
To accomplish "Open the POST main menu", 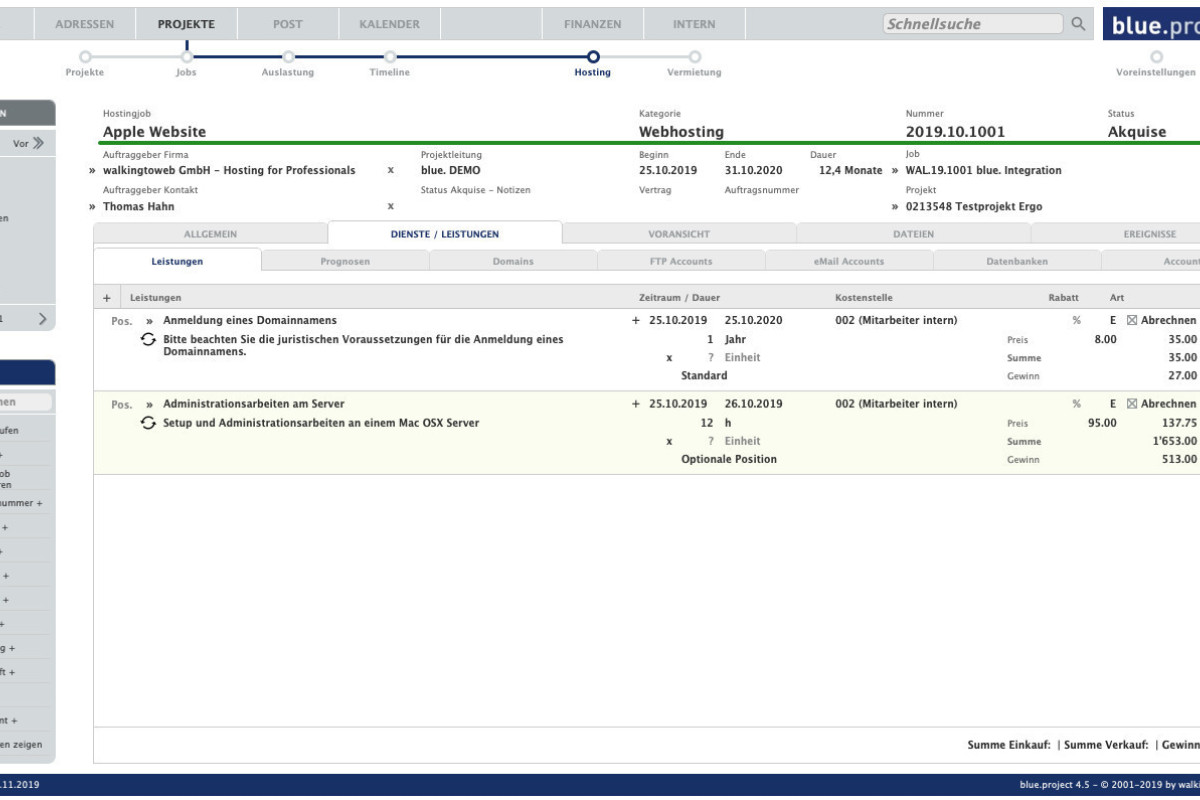I will coord(288,24).
